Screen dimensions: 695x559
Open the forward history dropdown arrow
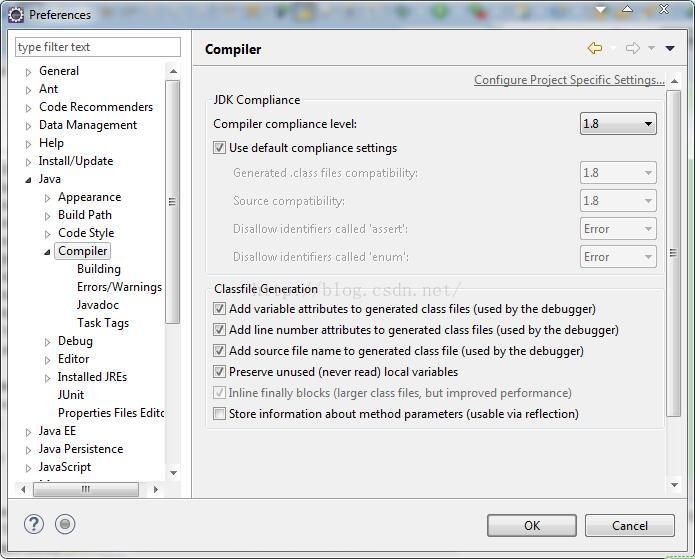click(x=651, y=48)
